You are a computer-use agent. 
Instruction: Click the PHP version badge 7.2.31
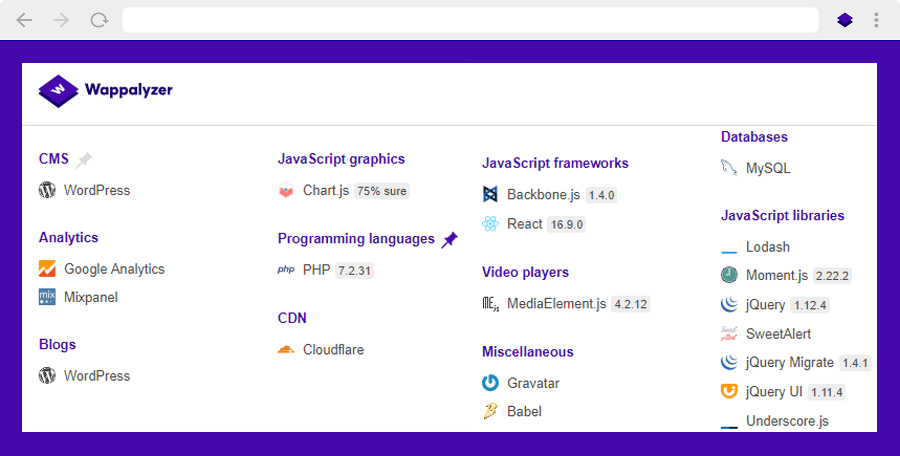355,270
